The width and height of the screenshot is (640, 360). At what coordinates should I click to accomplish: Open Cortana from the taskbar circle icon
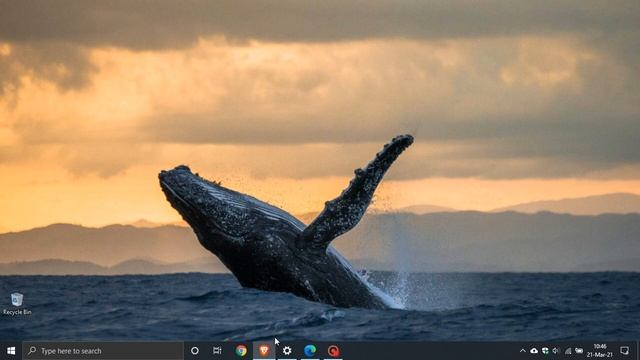point(195,351)
